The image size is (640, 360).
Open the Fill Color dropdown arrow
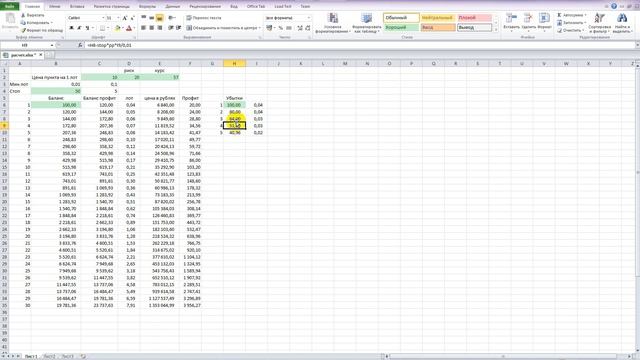click(x=123, y=28)
